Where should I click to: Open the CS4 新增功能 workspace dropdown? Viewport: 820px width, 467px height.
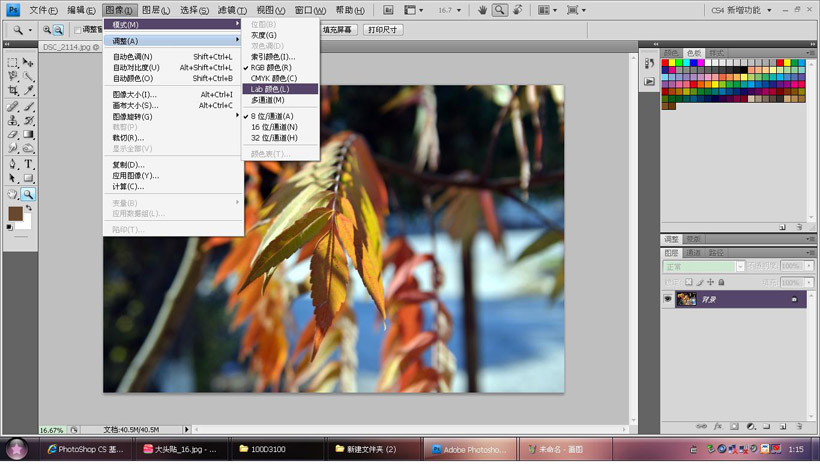click(x=742, y=10)
